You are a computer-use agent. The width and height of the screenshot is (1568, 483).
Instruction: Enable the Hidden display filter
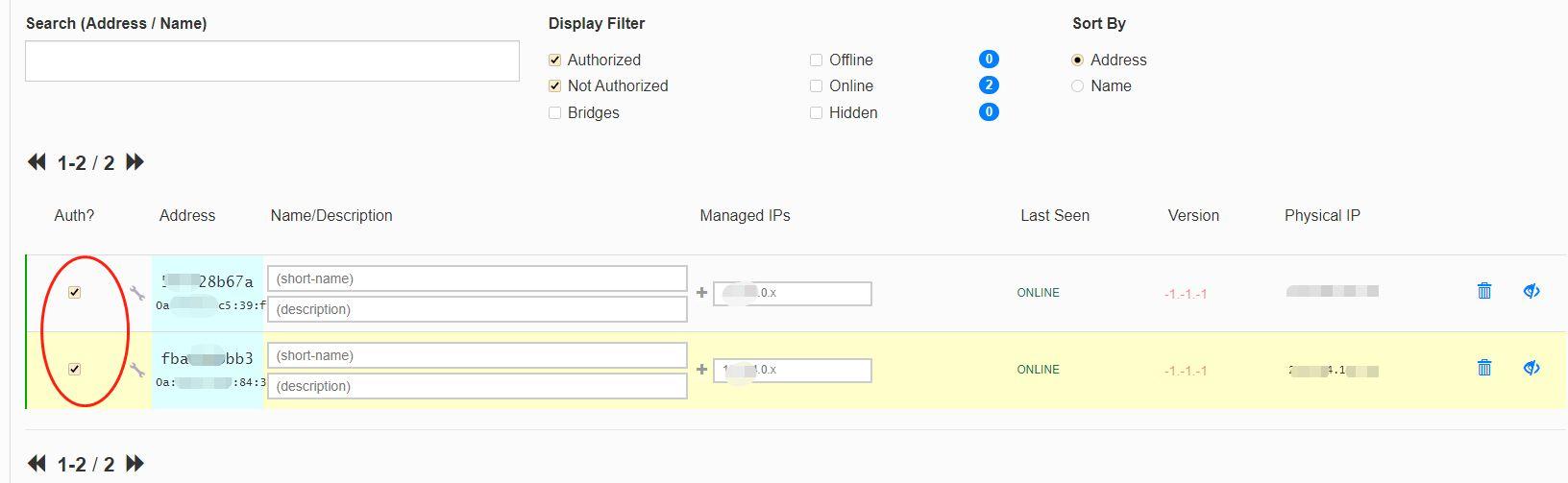[817, 113]
